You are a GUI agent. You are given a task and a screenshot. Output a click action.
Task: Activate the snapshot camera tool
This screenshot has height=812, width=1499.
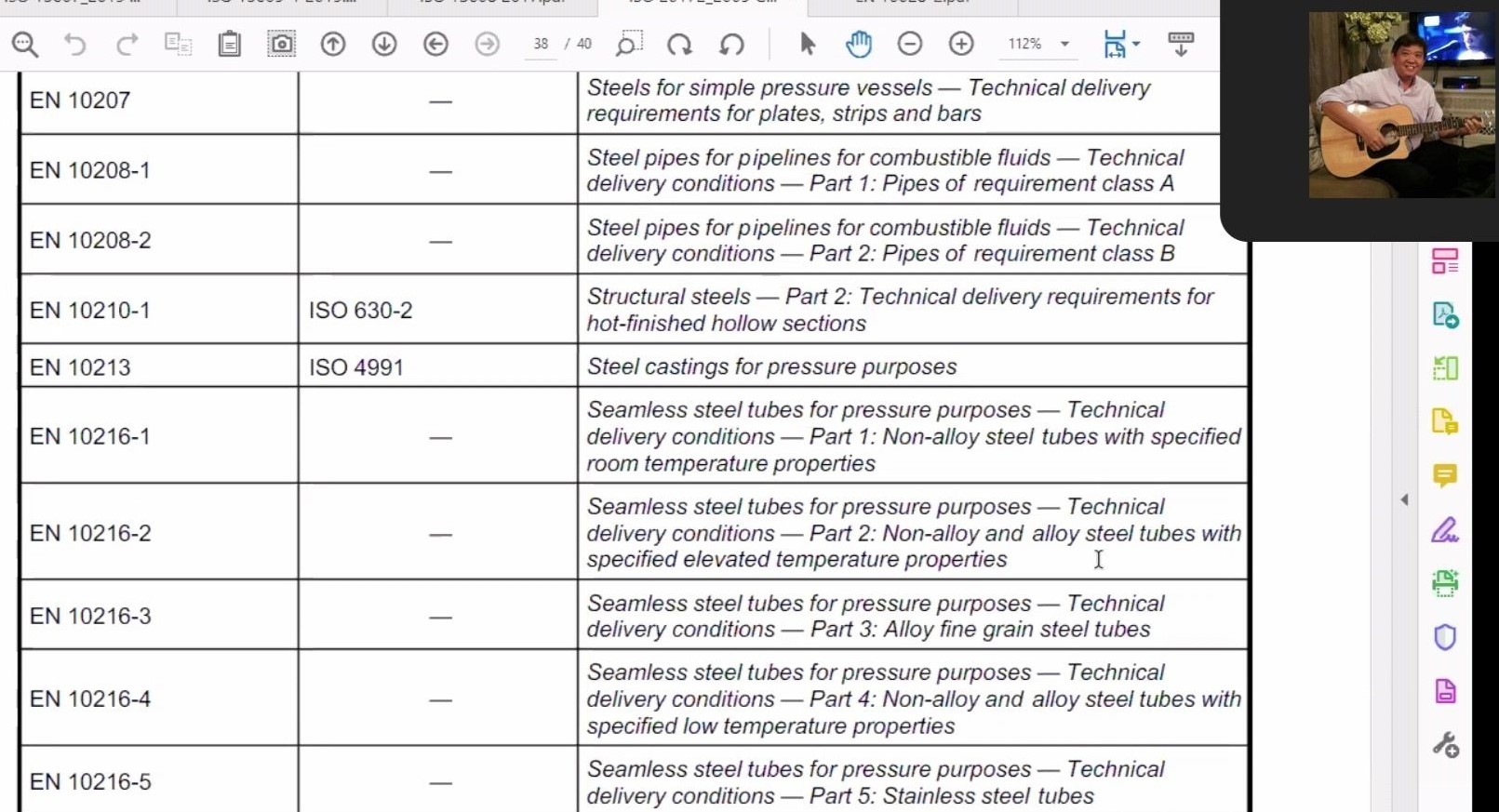point(281,44)
